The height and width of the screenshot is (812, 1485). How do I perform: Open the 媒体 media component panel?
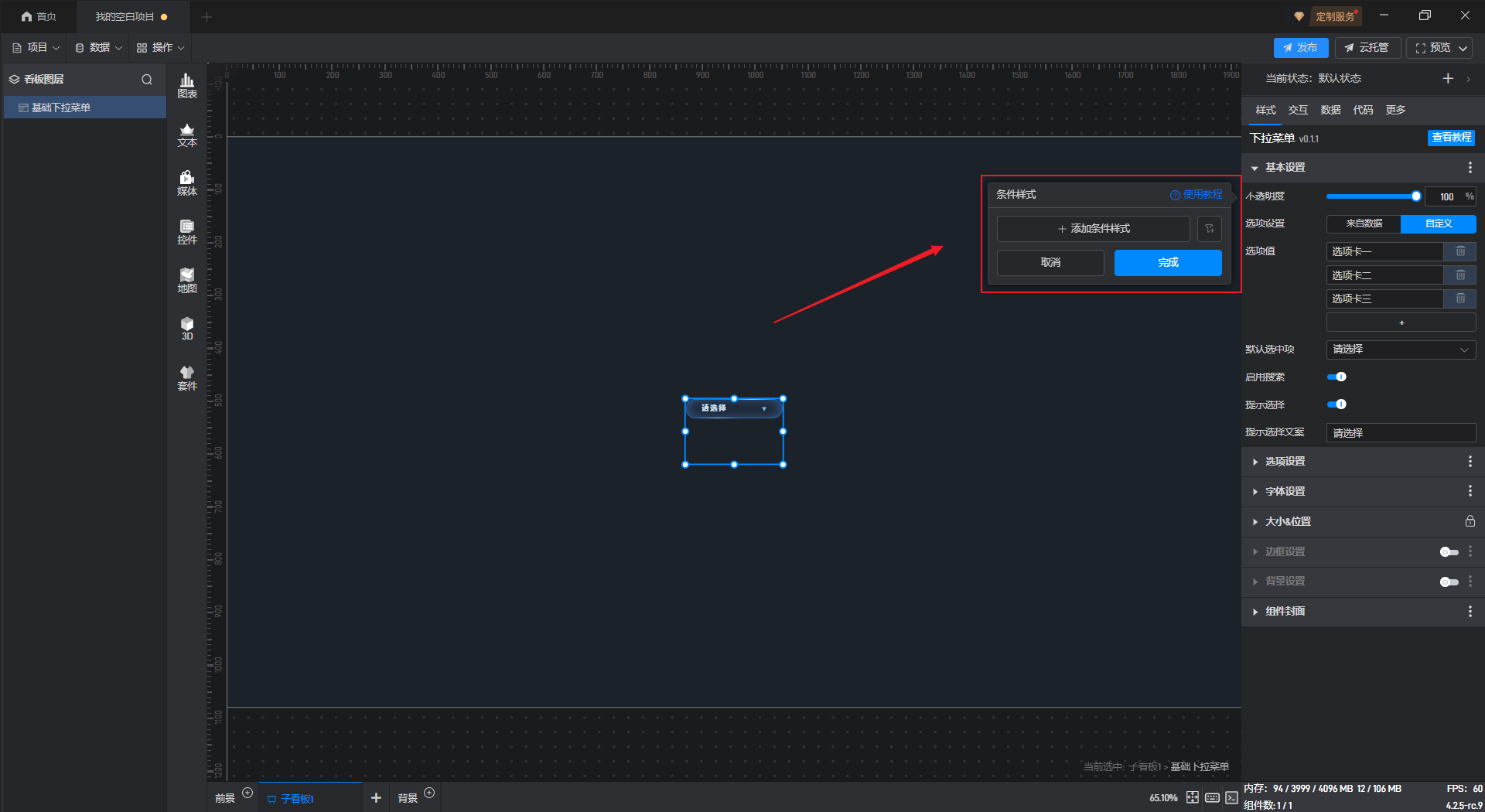pyautogui.click(x=187, y=183)
